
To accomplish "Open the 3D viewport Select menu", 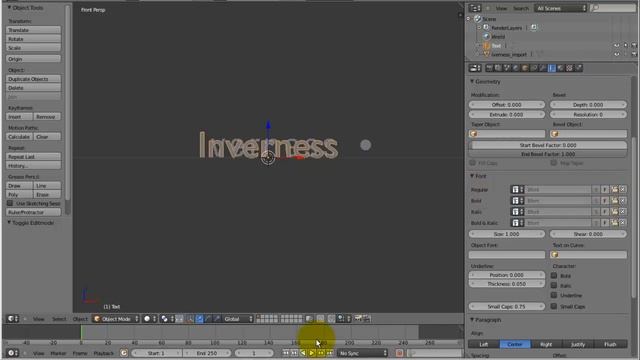I will tap(59, 319).
